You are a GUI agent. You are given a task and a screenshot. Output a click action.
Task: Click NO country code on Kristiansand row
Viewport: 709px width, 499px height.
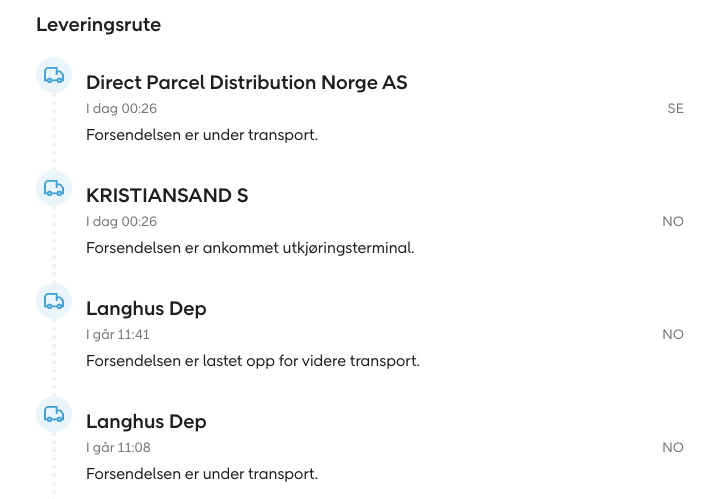(x=673, y=221)
